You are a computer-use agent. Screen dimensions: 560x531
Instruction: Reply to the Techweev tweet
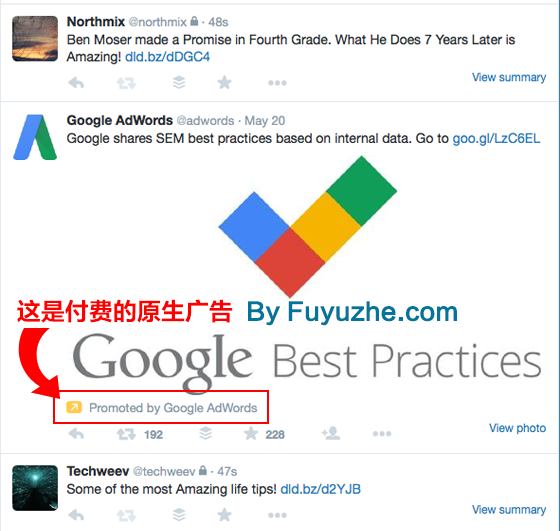[x=76, y=515]
